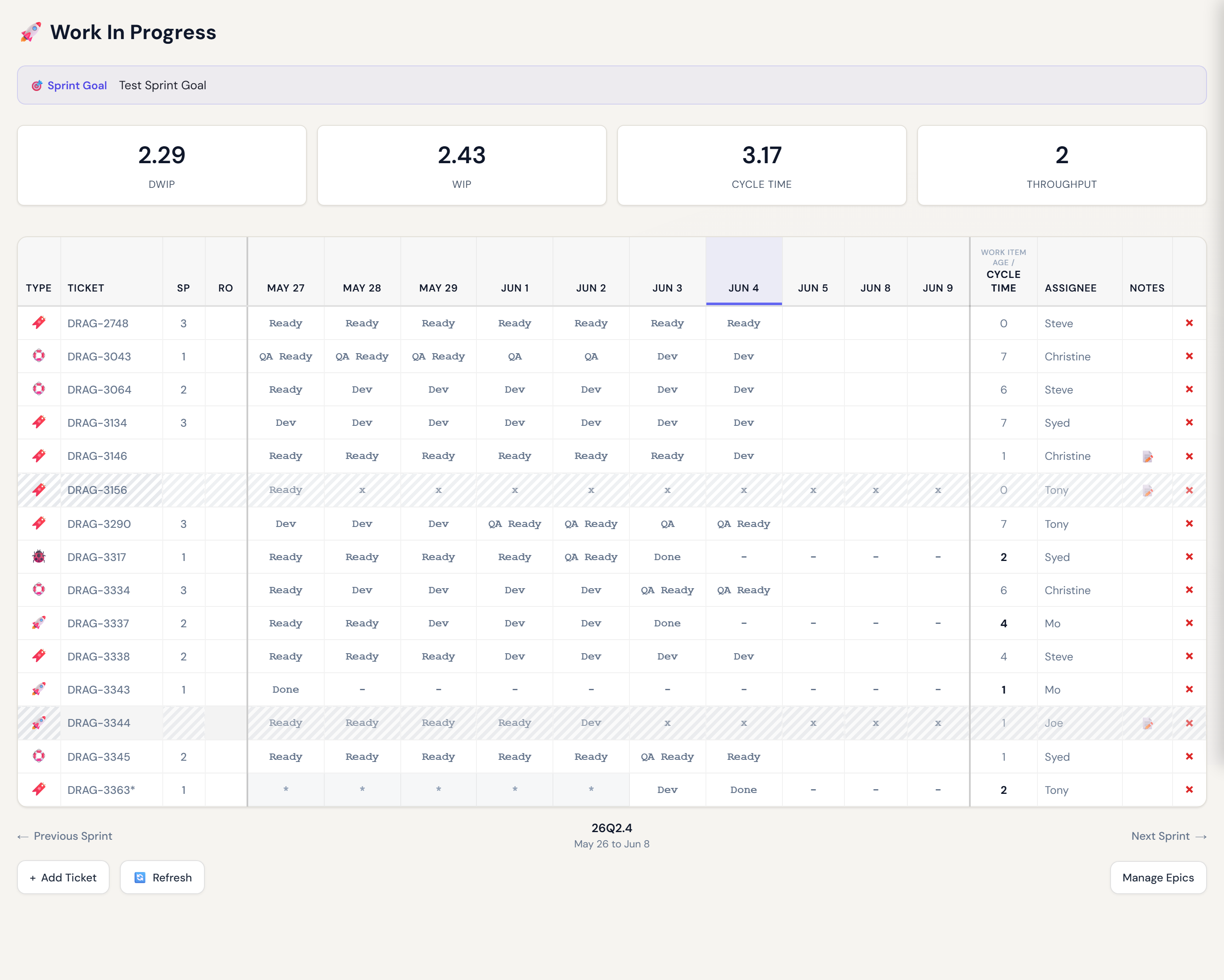Go to the Next Sprint
Image resolution: width=1224 pixels, height=980 pixels.
(1168, 836)
